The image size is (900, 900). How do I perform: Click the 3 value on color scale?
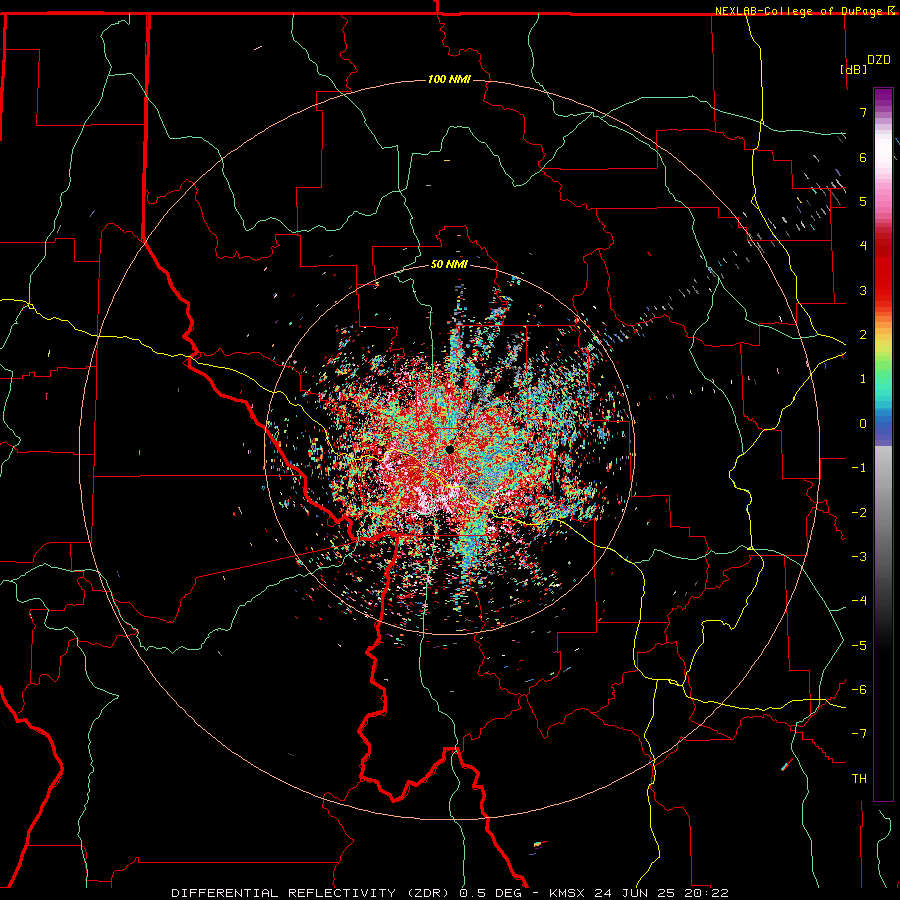pyautogui.click(x=863, y=290)
